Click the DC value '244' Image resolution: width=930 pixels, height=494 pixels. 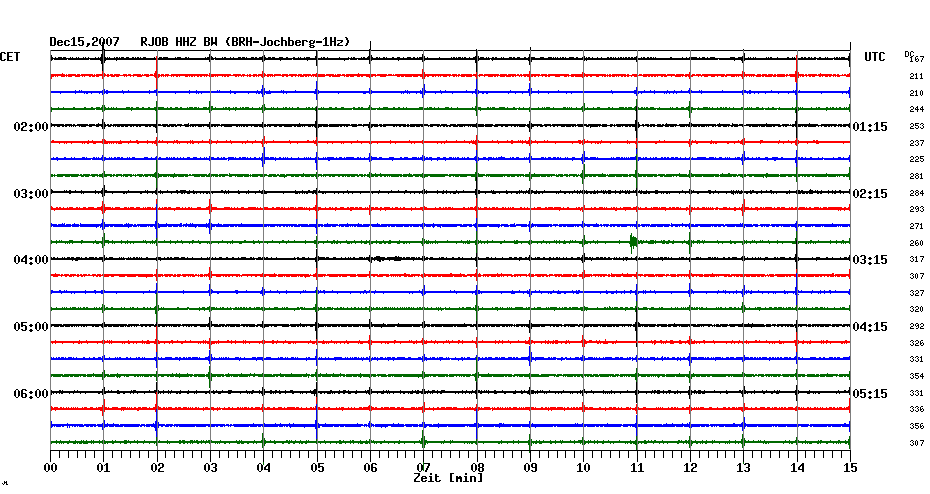click(x=917, y=110)
